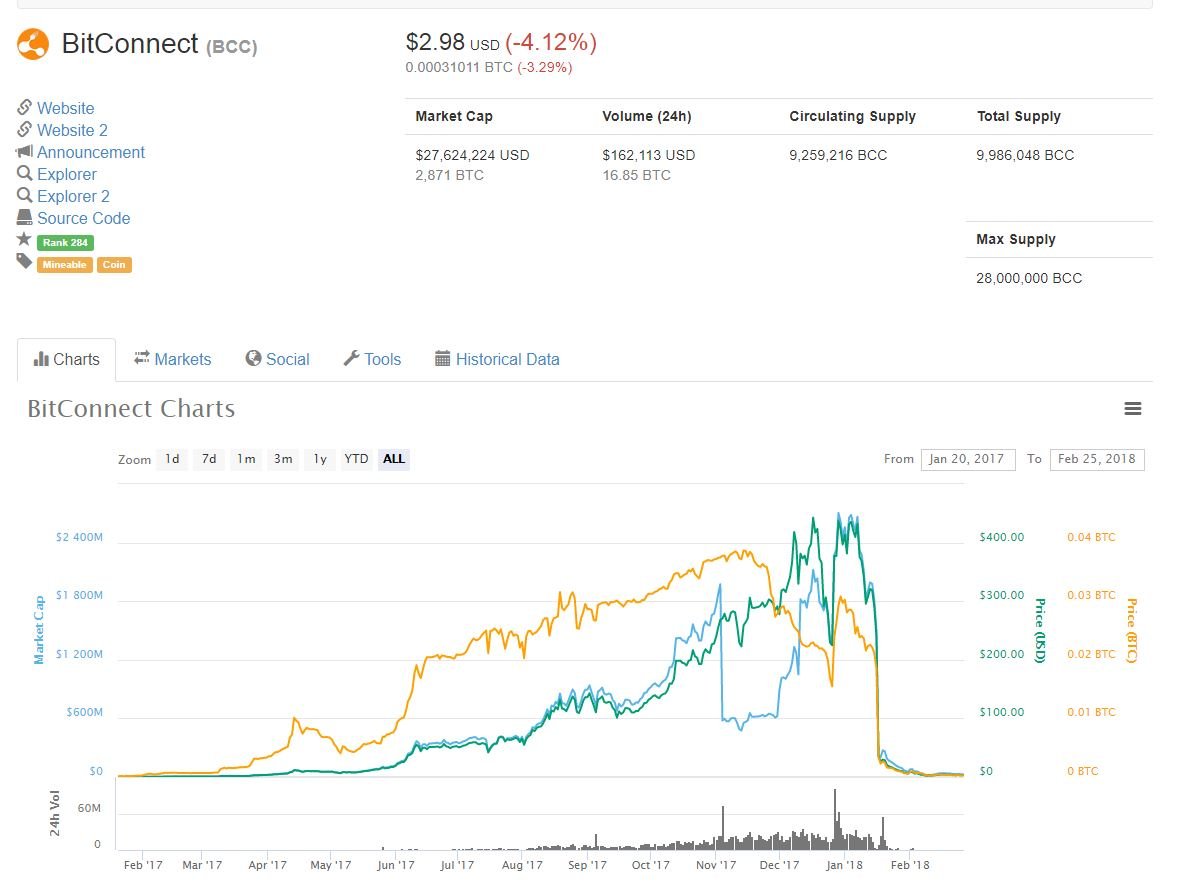Switch to the Tools tab

pyautogui.click(x=372, y=359)
